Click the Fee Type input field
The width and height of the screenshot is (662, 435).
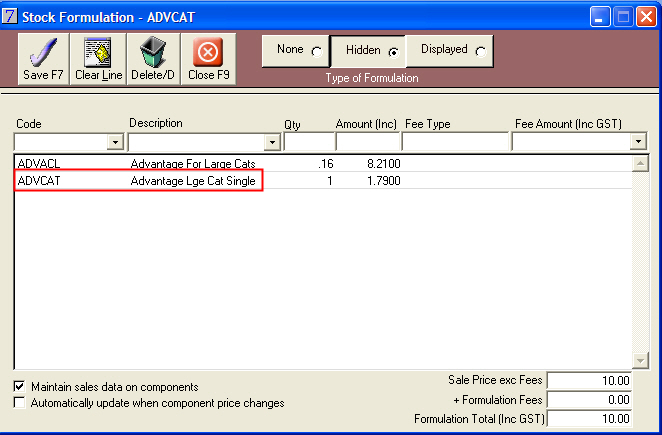[x=455, y=141]
